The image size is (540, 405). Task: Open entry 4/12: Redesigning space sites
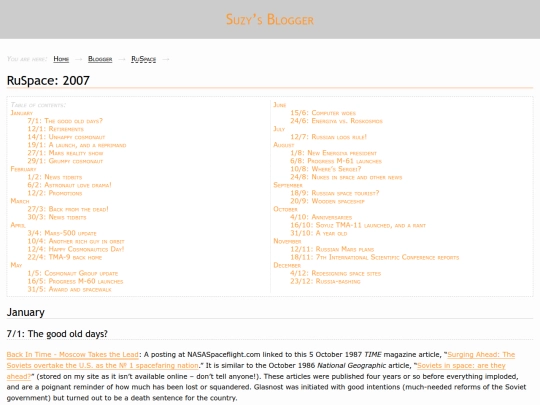click(335, 273)
